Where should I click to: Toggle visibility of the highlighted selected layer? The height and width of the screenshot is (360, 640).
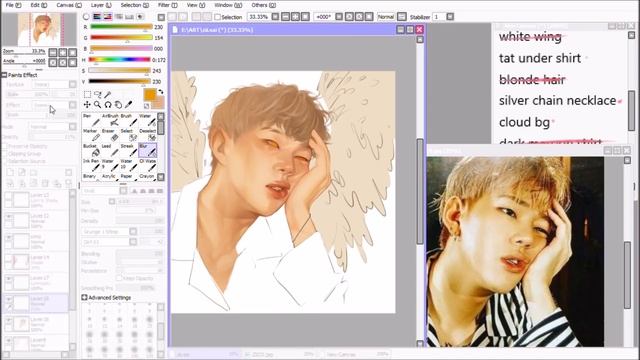click(x=8, y=300)
